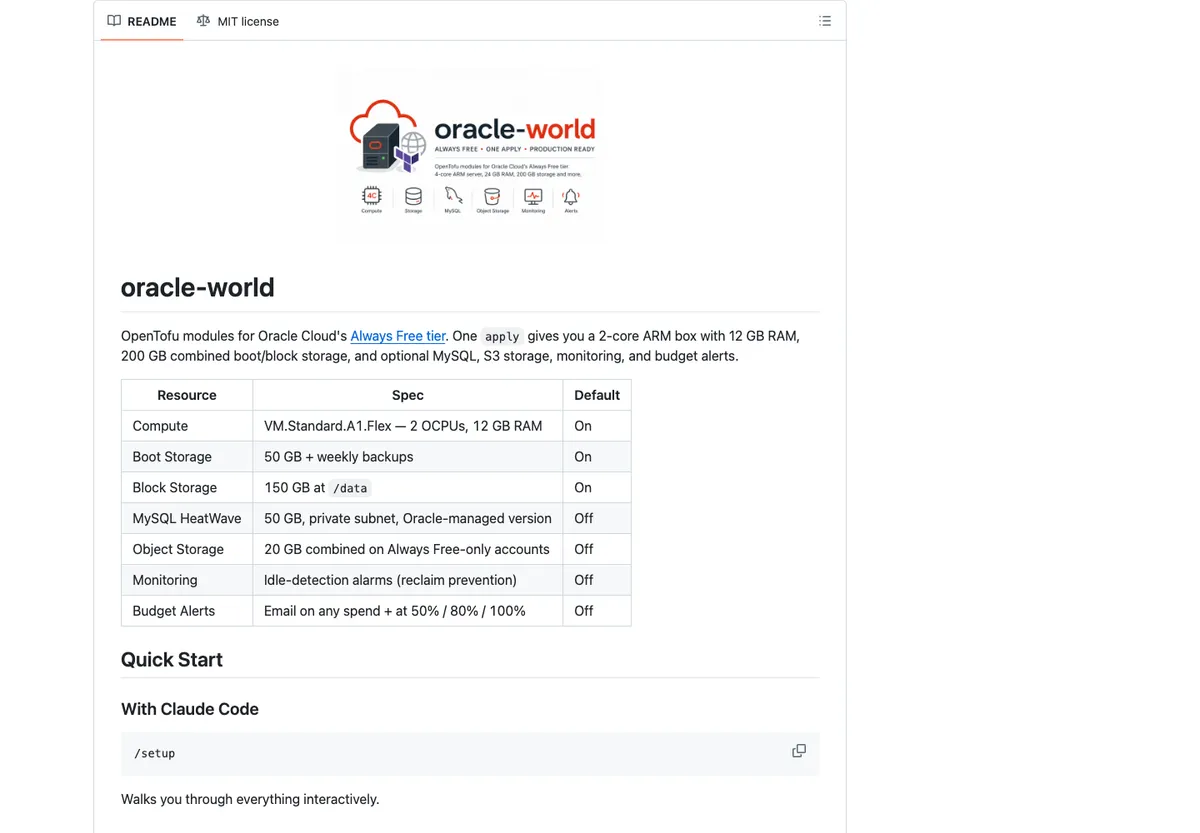Click the 'Email on any spend' spec cell
Viewport: 1200px width, 833px height.
408,611
